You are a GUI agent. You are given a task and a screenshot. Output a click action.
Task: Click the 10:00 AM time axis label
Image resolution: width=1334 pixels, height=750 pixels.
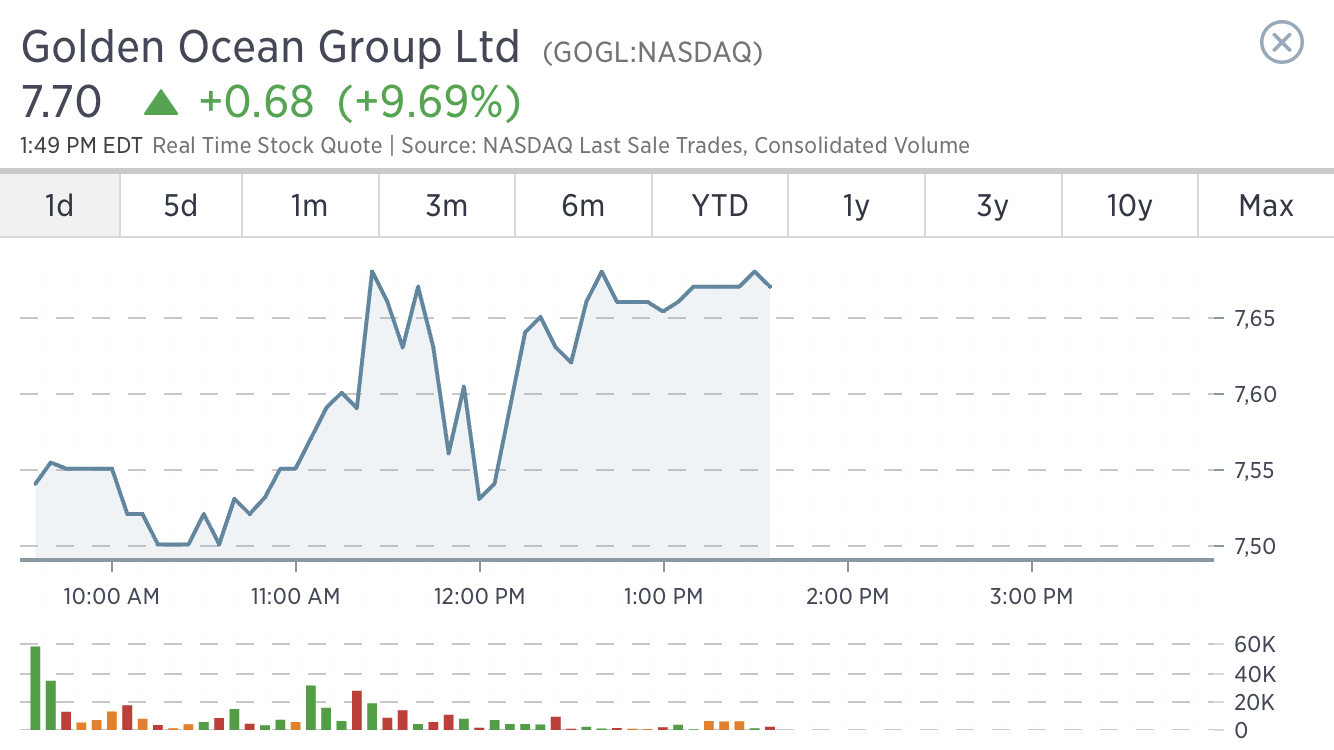point(111,597)
